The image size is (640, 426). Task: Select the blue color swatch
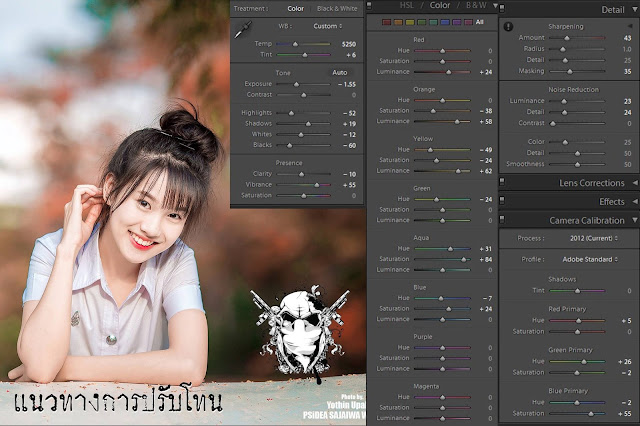point(445,22)
